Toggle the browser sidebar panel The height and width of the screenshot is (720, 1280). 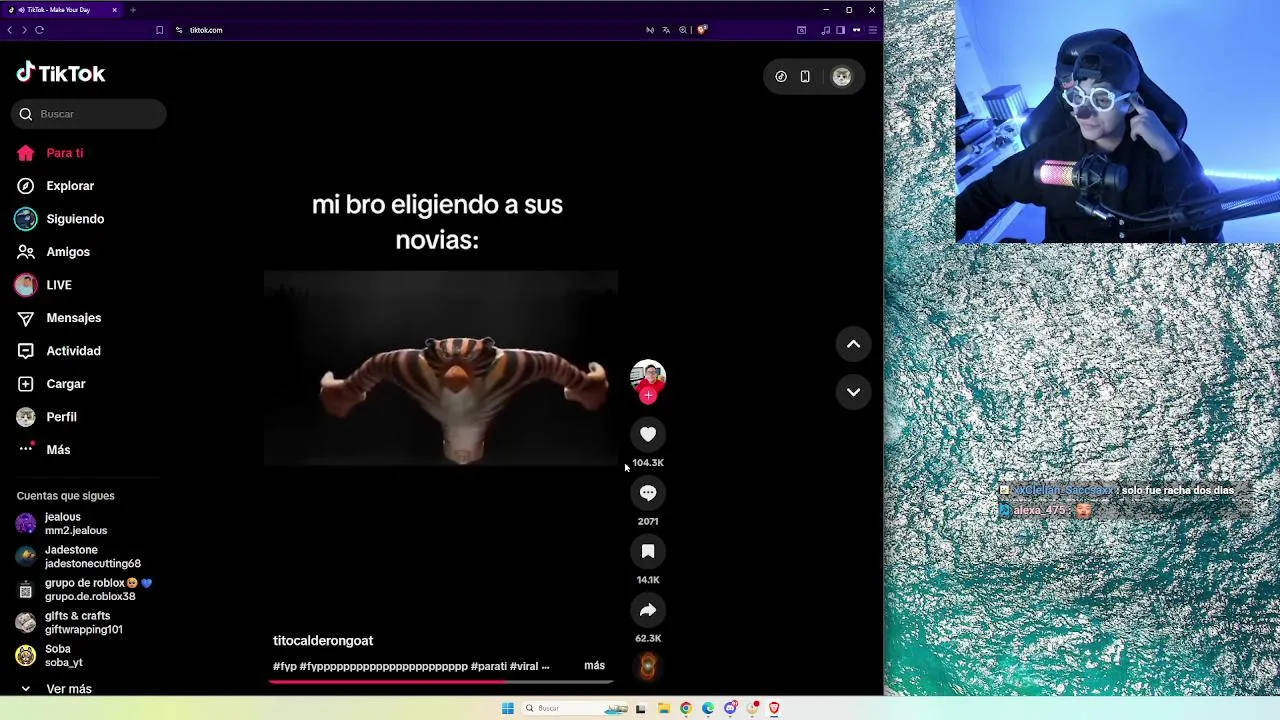(840, 30)
